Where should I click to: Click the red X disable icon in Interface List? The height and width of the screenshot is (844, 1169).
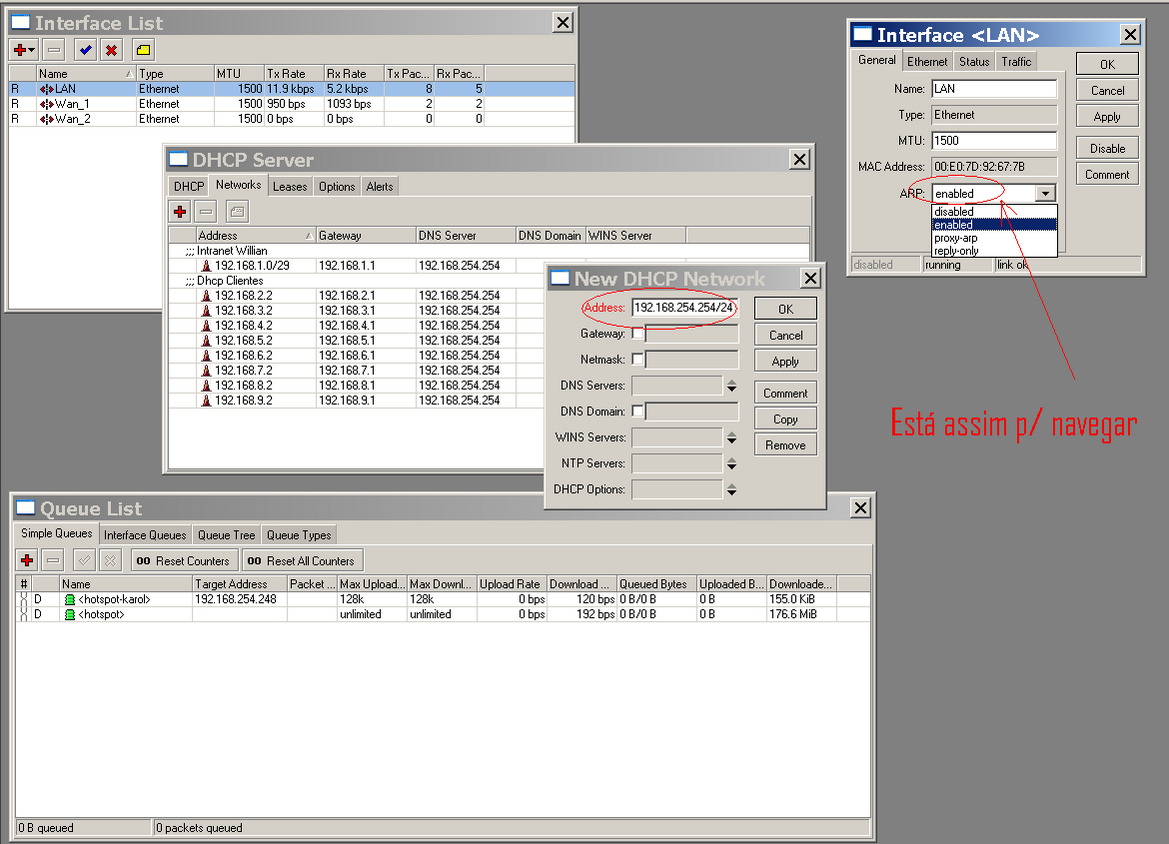pos(111,50)
